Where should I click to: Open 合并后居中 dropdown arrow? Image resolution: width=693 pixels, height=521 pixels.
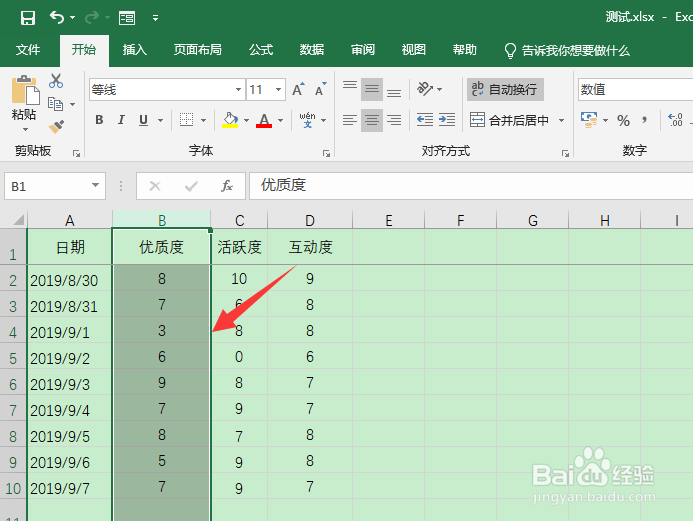561,120
